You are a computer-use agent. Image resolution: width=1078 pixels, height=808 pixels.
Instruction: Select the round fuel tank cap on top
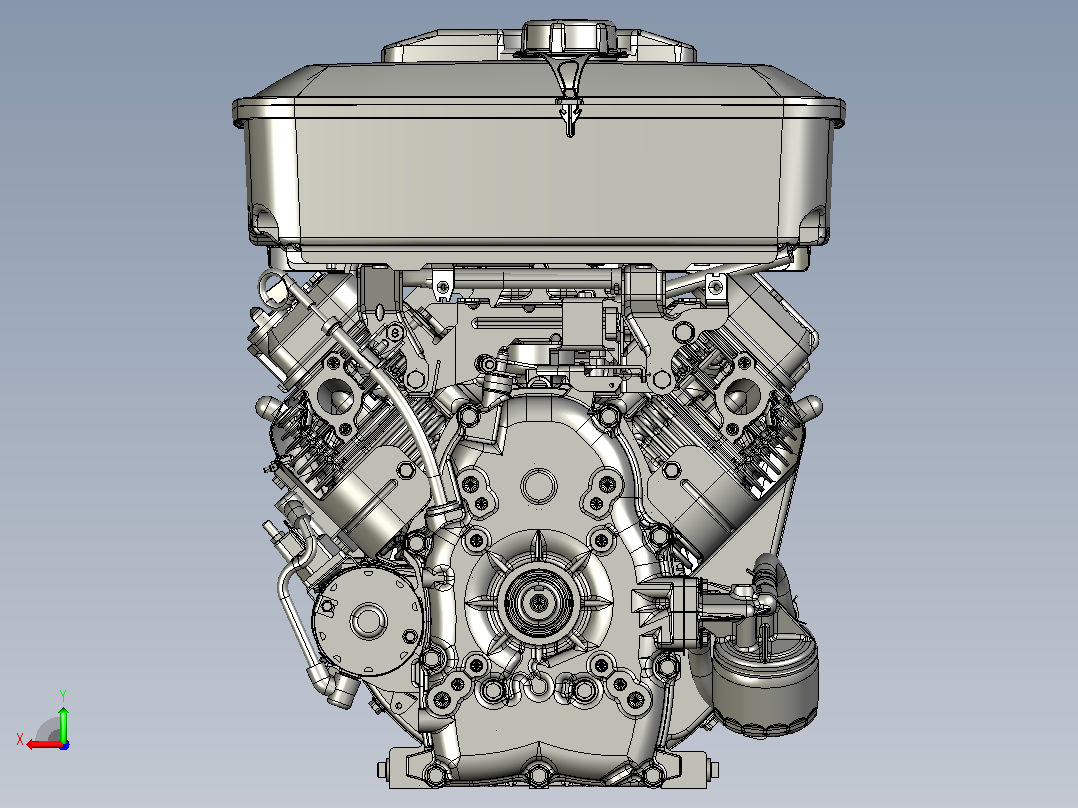568,36
